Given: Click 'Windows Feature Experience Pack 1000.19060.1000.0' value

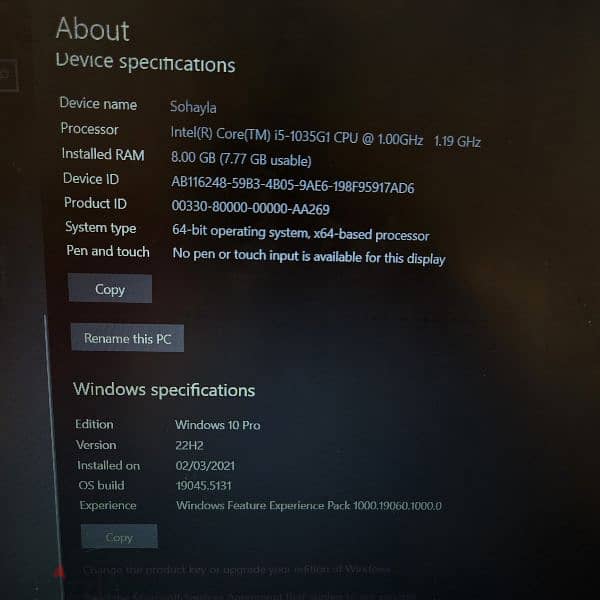Looking at the screenshot, I should pos(309,505).
